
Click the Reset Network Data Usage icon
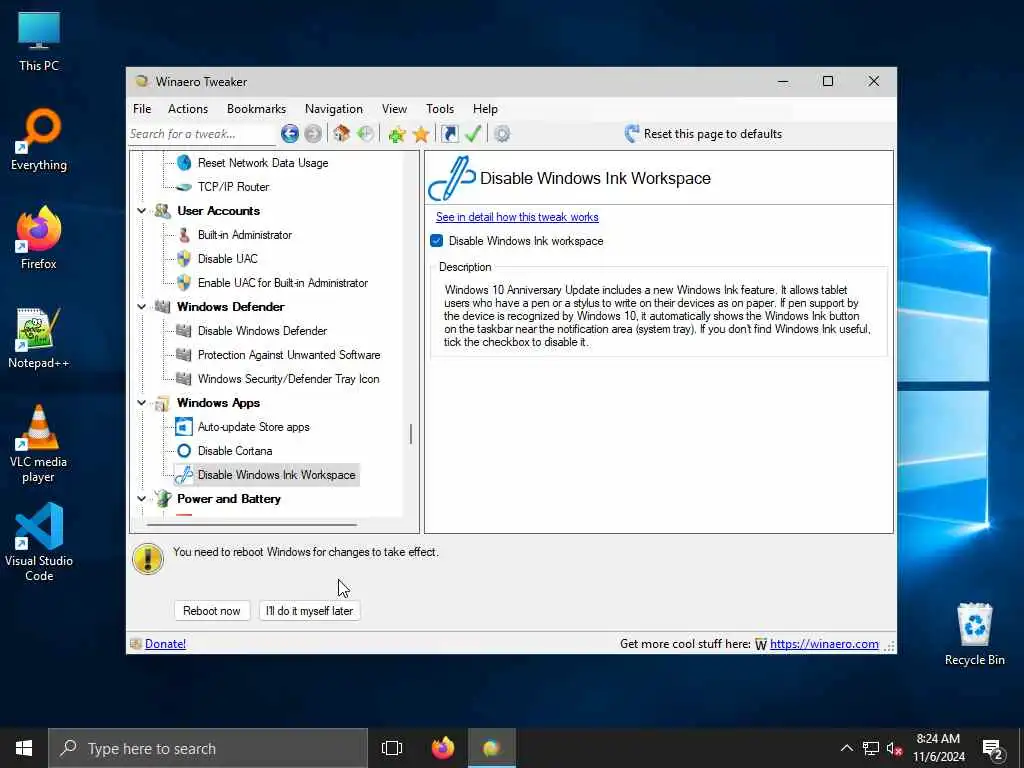[184, 163]
